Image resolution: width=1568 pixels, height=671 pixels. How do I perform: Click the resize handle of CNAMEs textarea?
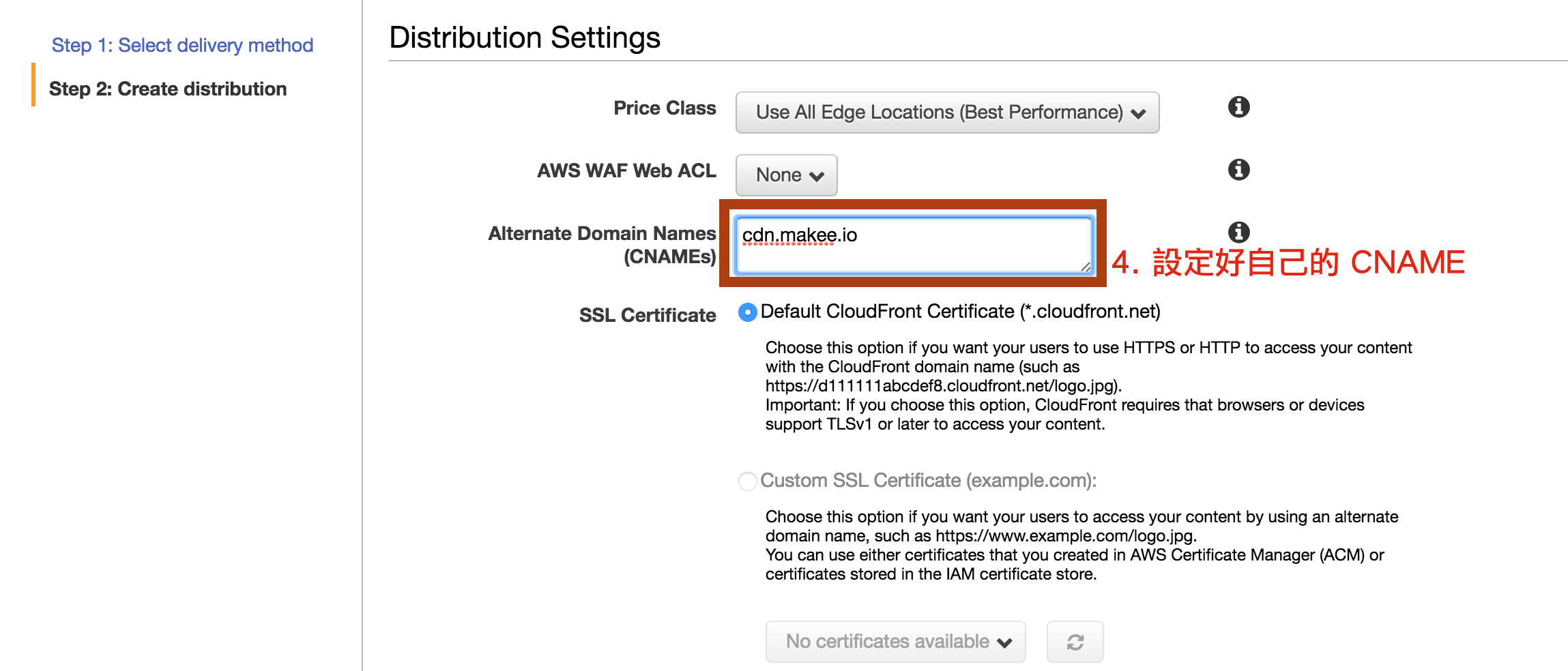tap(1086, 267)
